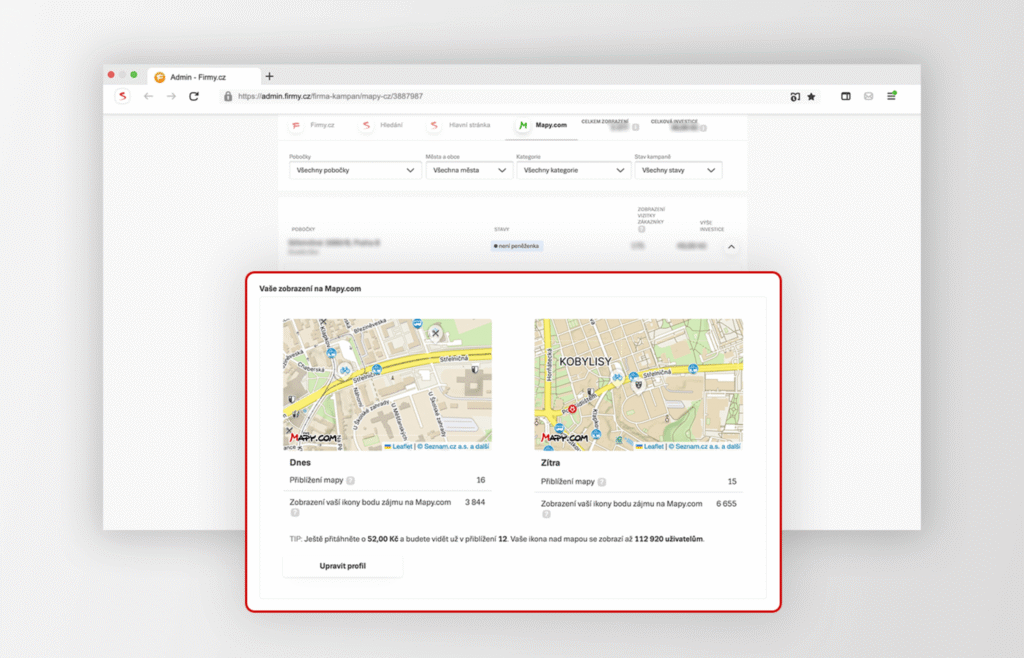The width and height of the screenshot is (1024, 658).
Task: Select the Mapy.com campaign tab
Action: [x=542, y=125]
